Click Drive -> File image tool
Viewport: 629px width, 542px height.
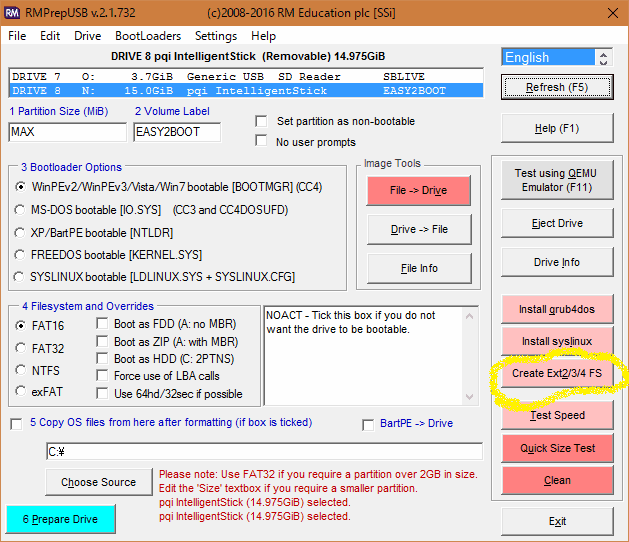point(419,229)
